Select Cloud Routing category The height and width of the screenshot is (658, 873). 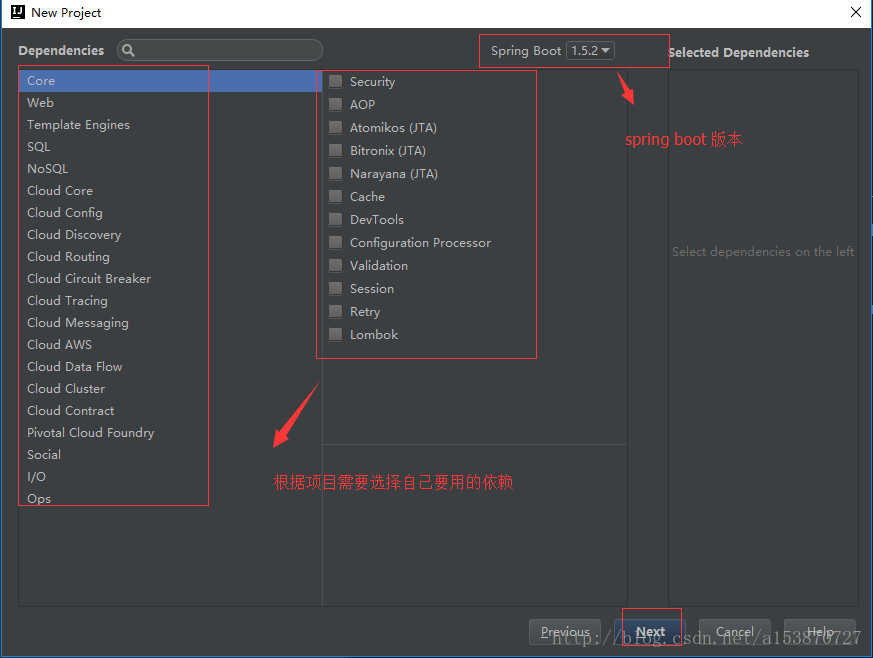coord(170,257)
